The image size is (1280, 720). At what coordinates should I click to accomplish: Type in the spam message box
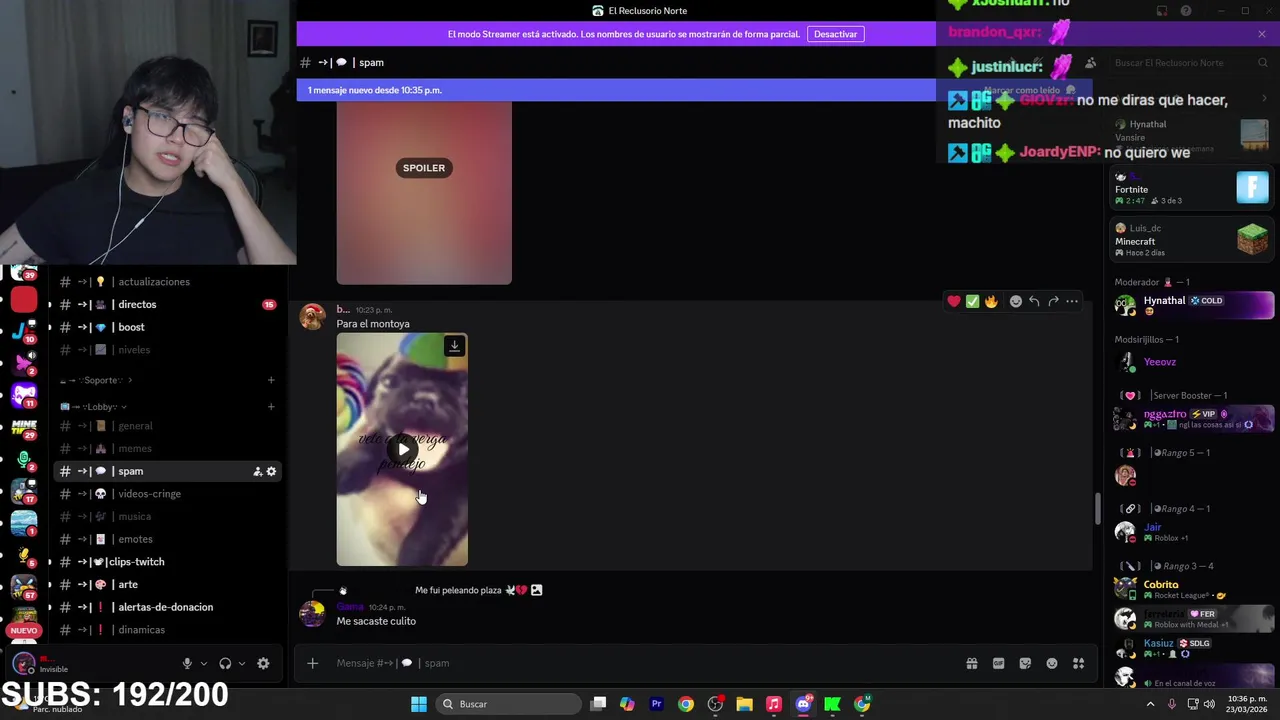click(640, 663)
